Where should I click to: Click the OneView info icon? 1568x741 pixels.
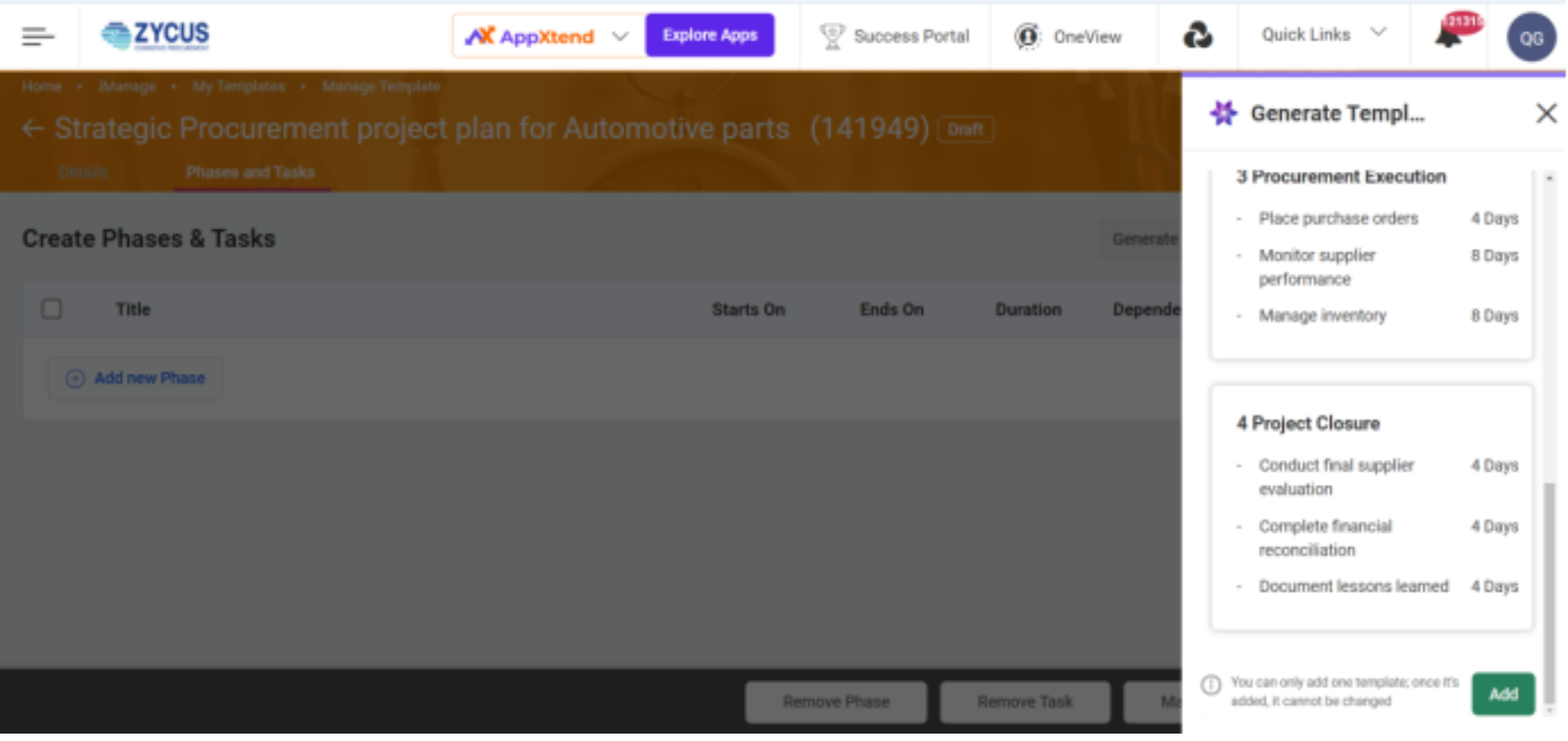coord(1027,36)
